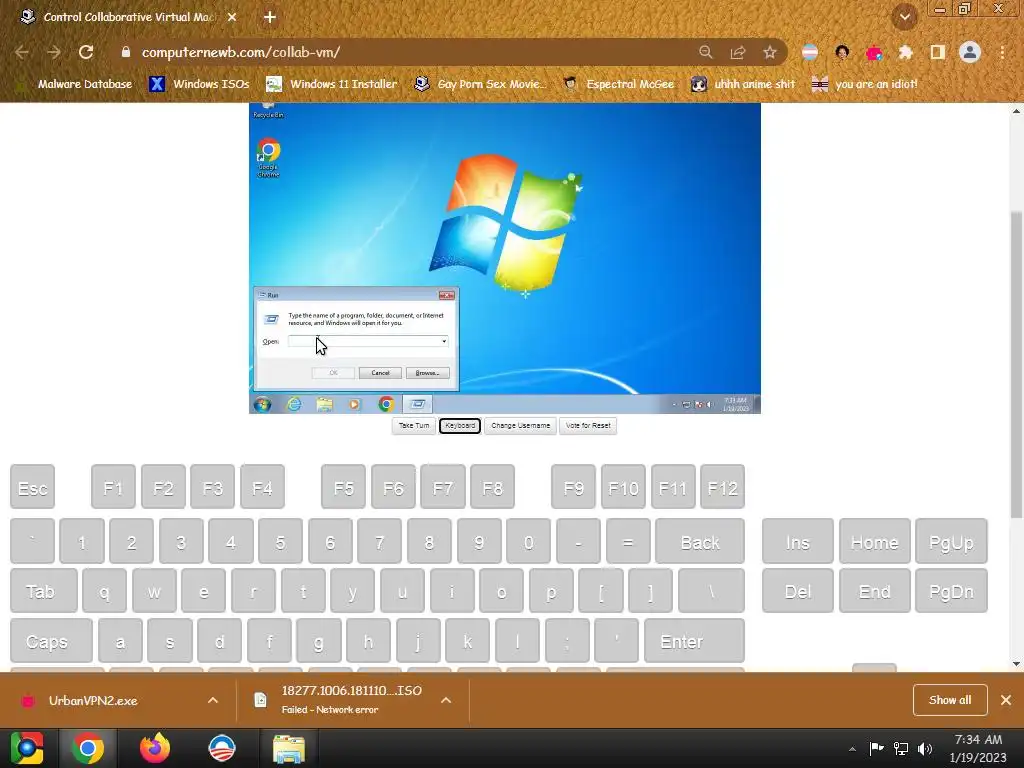
Task: Open File Explorer from host taskbar
Action: click(289, 748)
